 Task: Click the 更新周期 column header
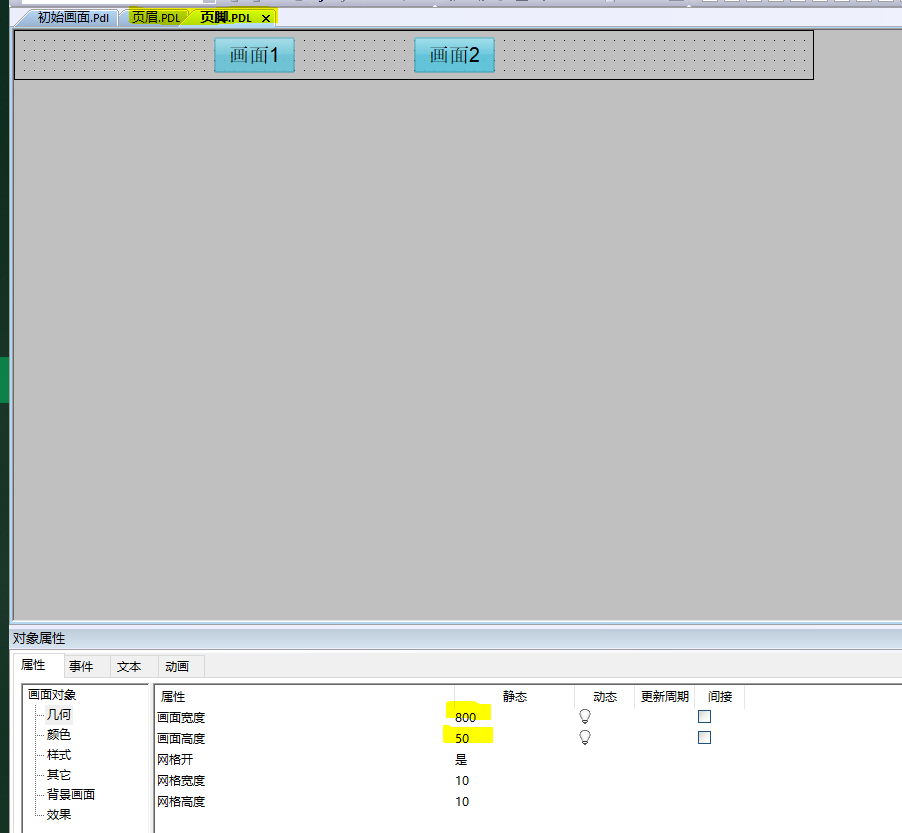[664, 697]
